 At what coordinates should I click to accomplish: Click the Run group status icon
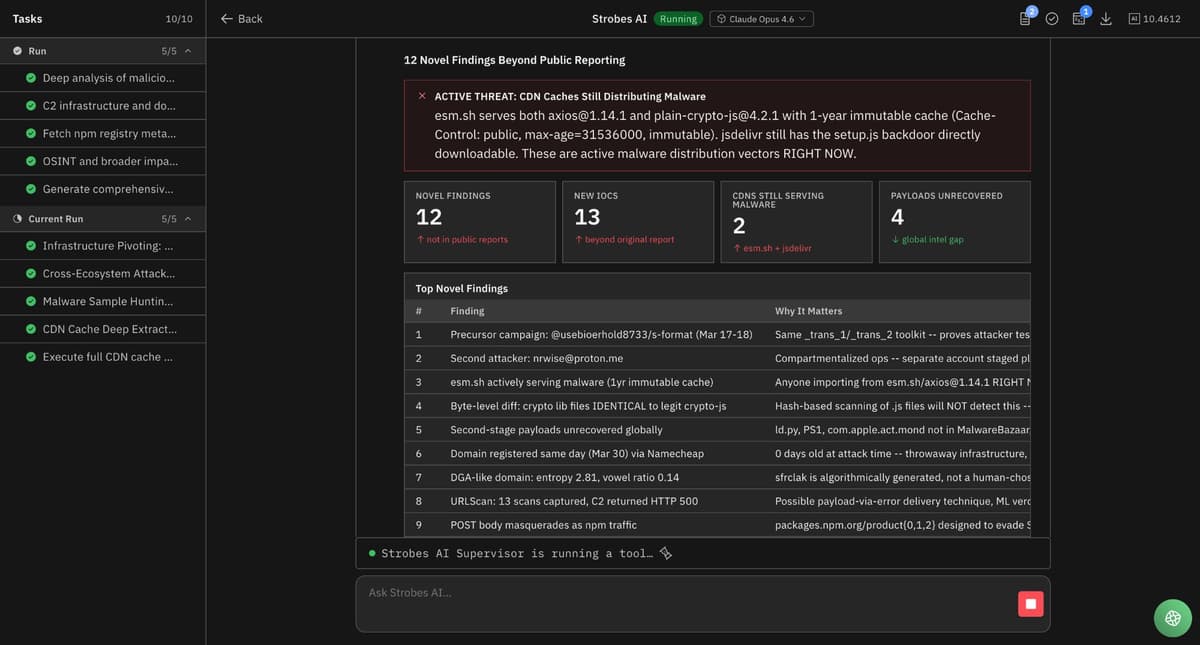(x=18, y=51)
